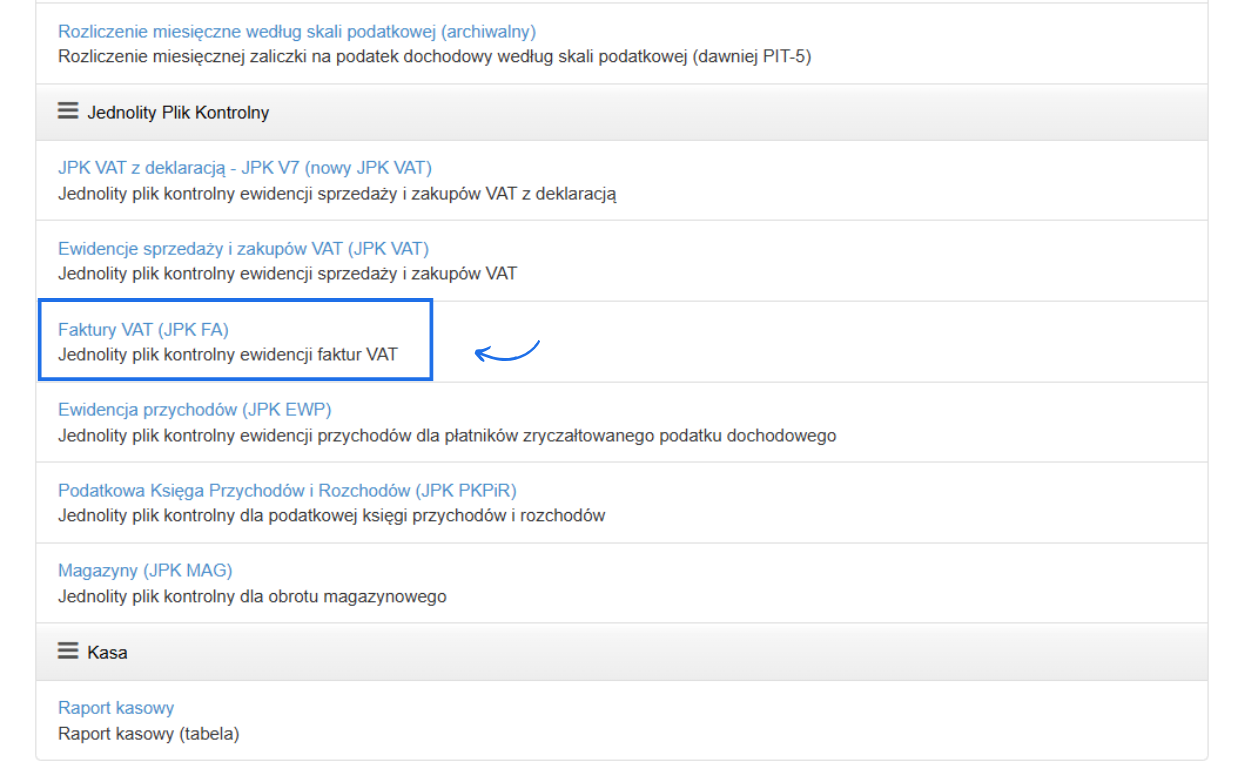The width and height of the screenshot is (1254, 767).
Task: Collapse the Jednolity Plik Kontrolny section header
Action: pos(178,113)
